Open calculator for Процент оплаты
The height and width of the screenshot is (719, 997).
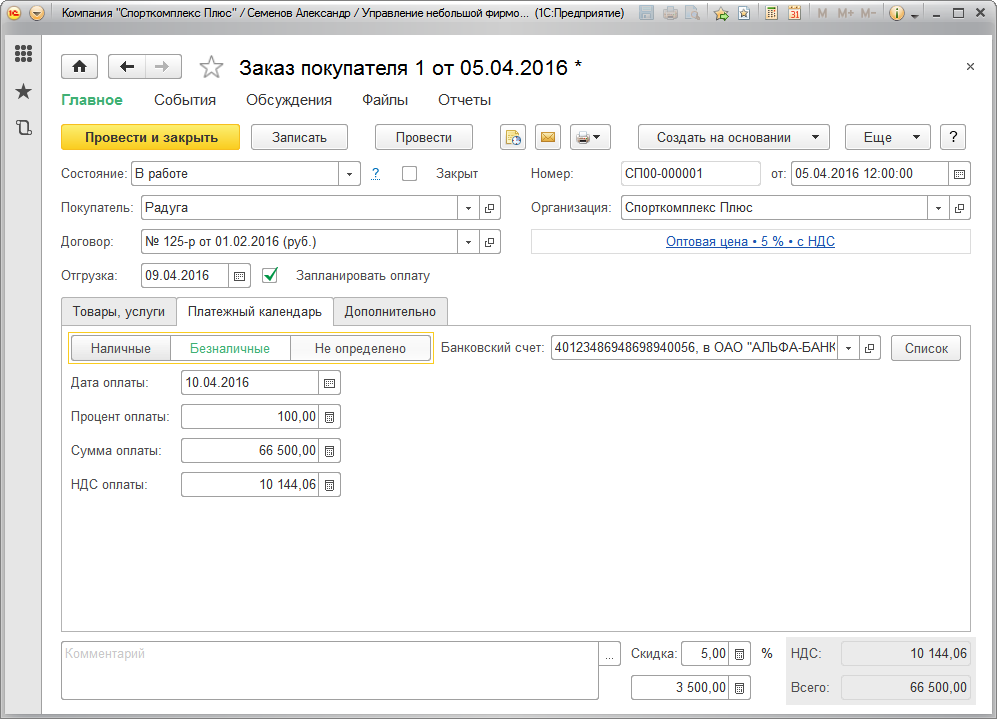(329, 417)
